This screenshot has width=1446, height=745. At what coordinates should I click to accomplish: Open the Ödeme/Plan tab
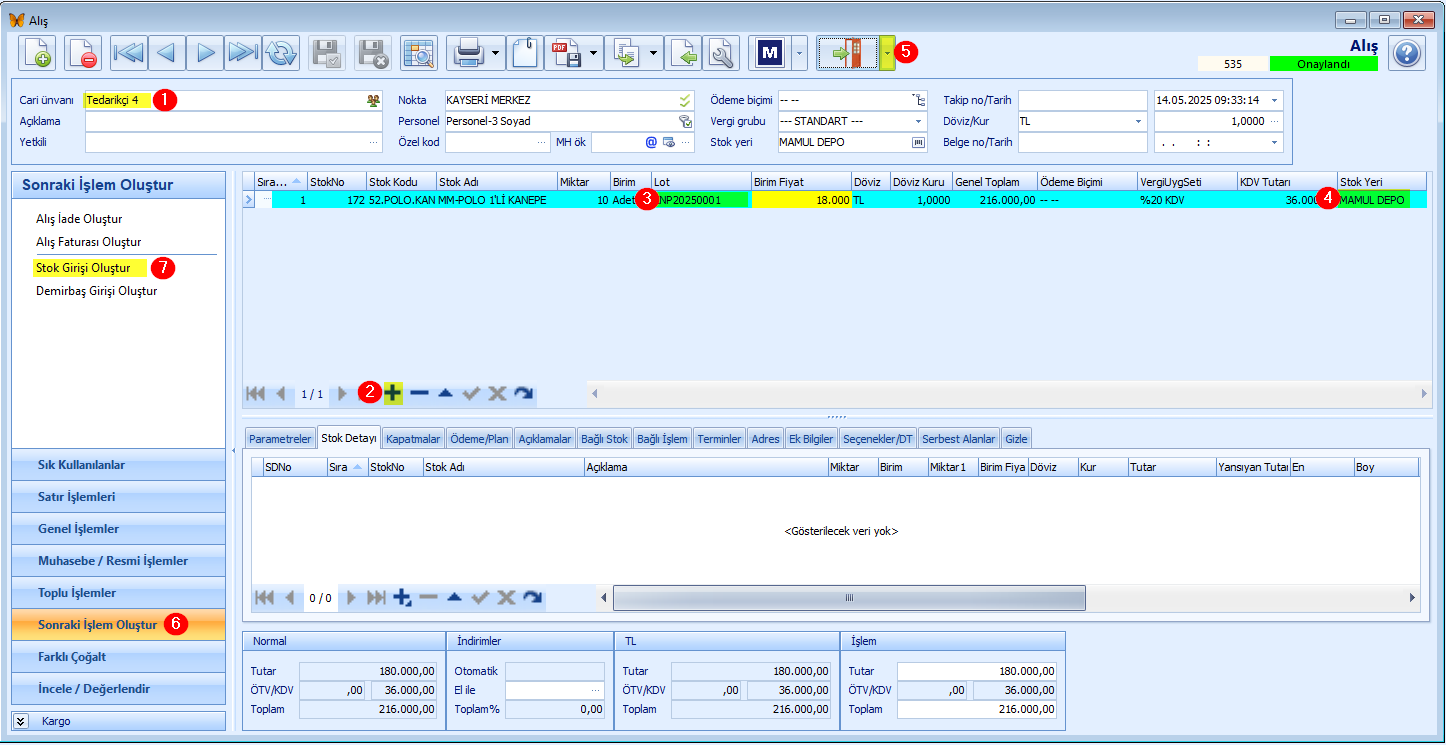pyautogui.click(x=479, y=438)
